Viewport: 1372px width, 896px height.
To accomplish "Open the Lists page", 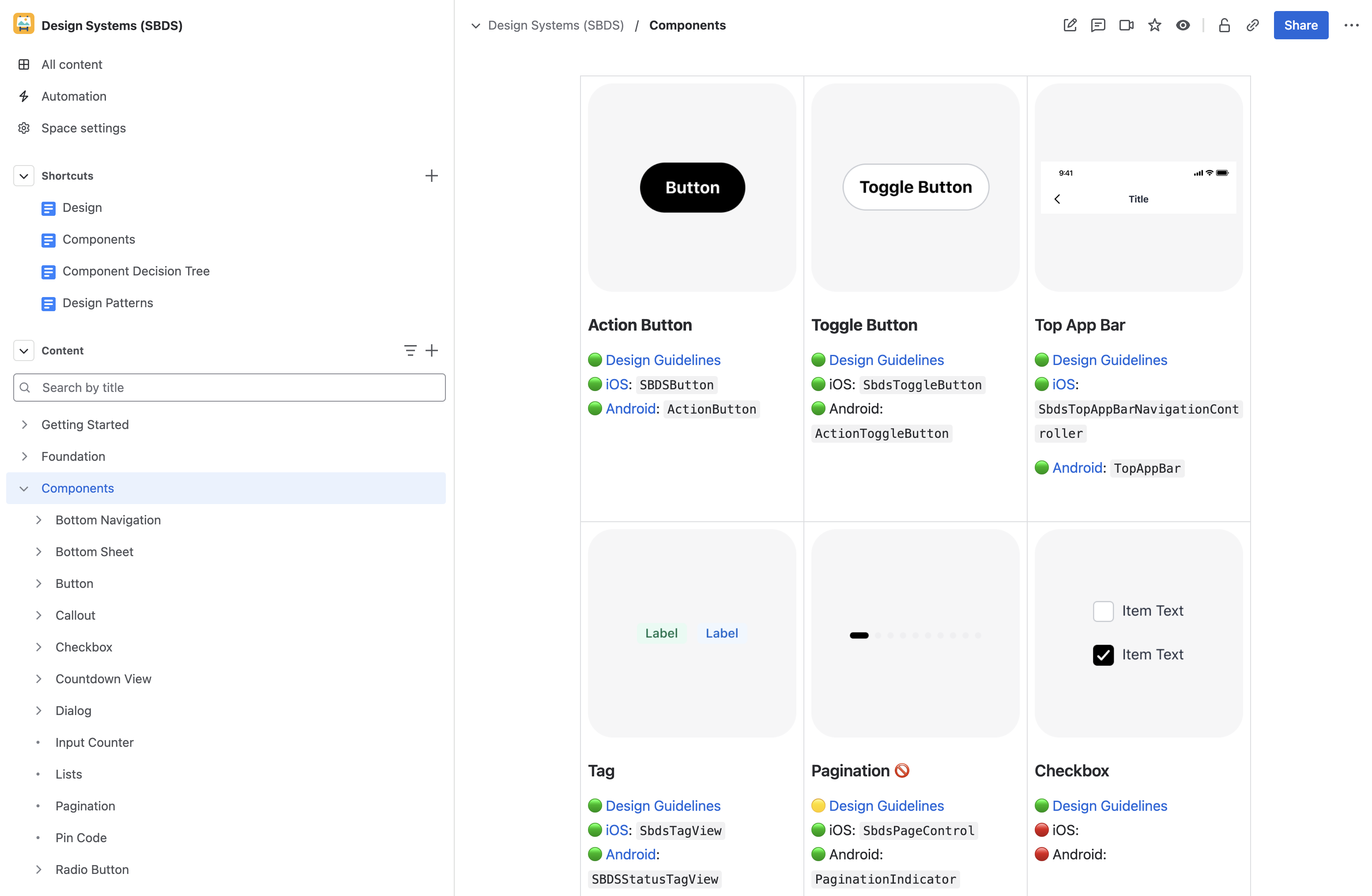I will (68, 774).
